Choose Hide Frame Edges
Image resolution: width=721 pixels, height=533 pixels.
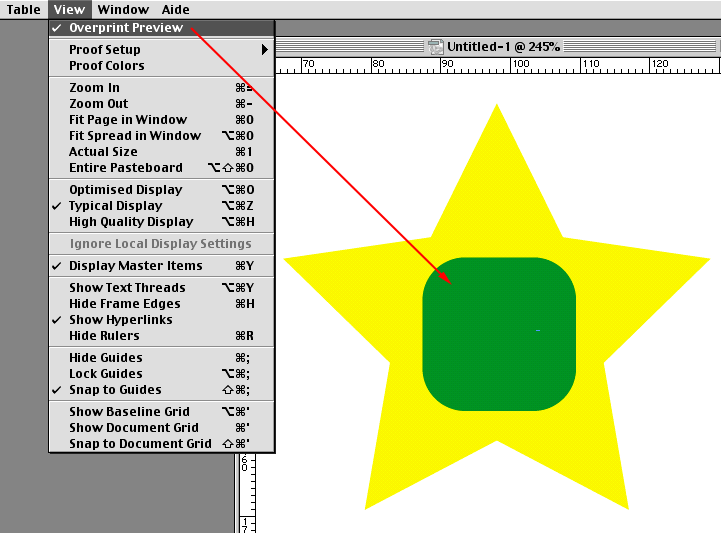point(162,304)
